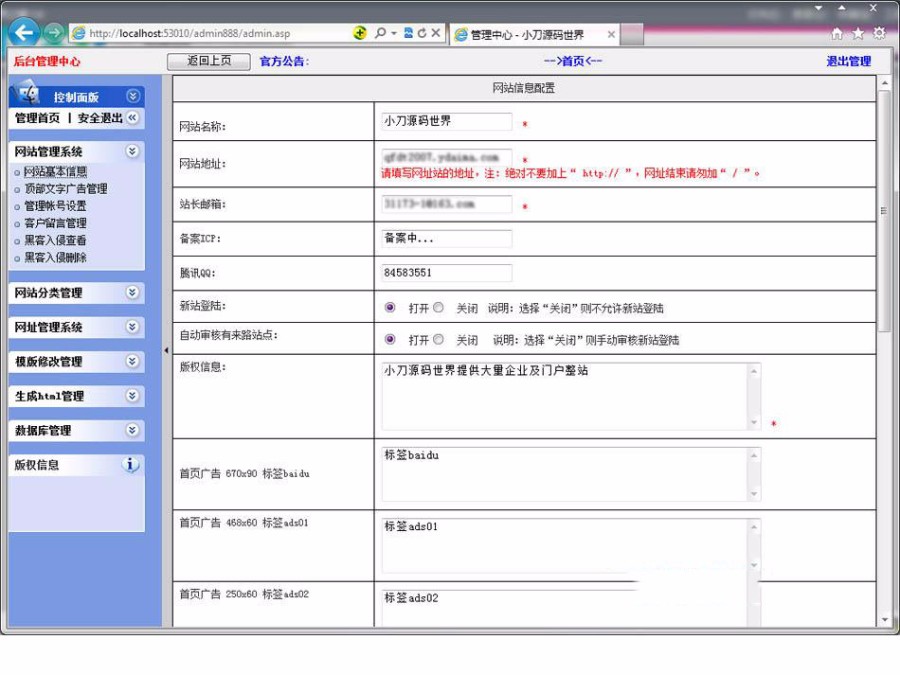Click the 版权信息 textarea

pos(571,396)
